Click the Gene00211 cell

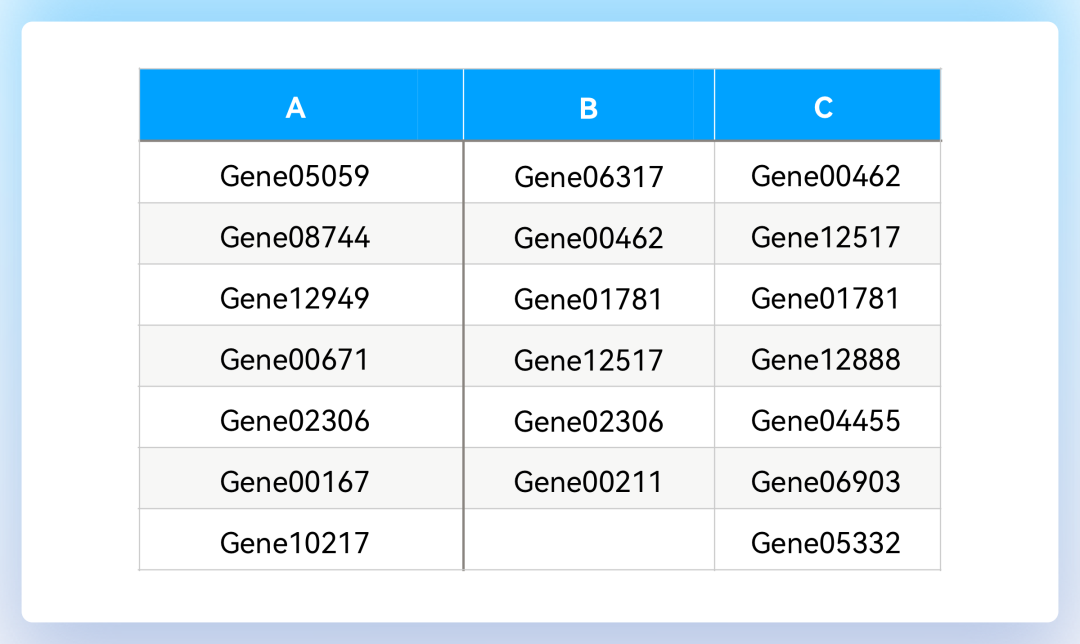coord(589,479)
